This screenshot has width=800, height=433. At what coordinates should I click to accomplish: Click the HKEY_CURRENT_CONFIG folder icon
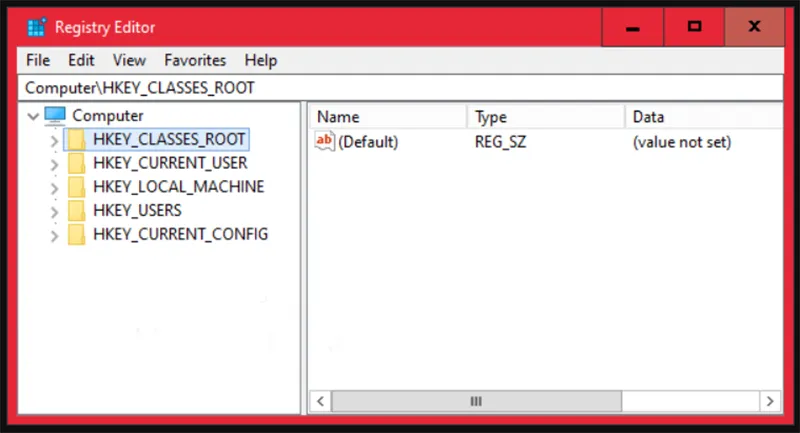click(77, 234)
